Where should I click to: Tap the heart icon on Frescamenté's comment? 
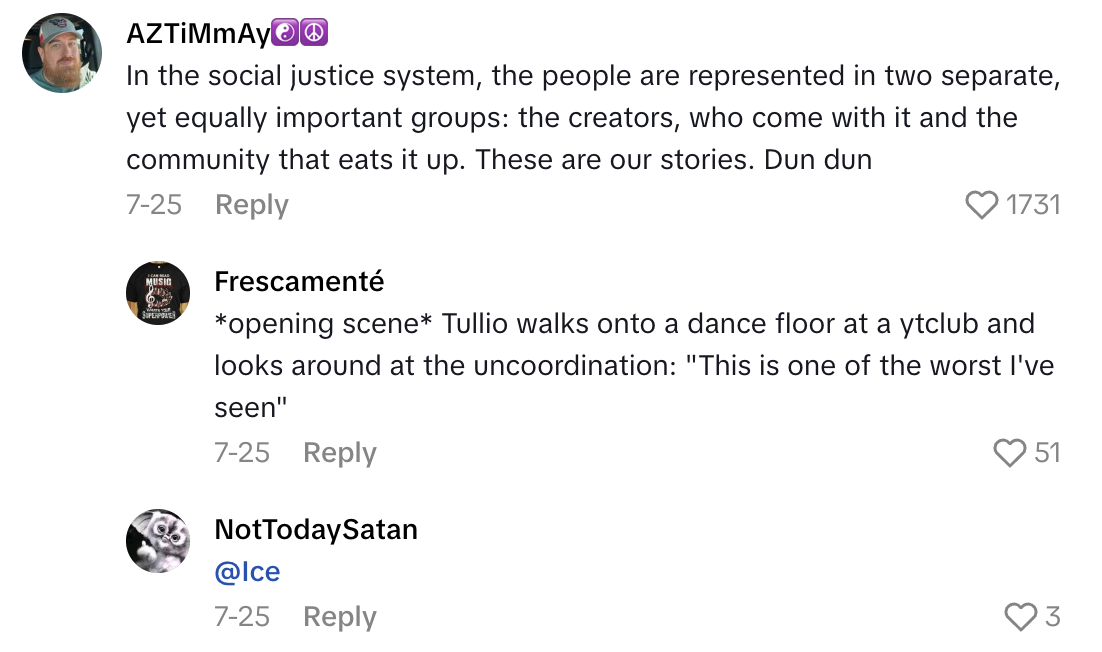click(1011, 452)
